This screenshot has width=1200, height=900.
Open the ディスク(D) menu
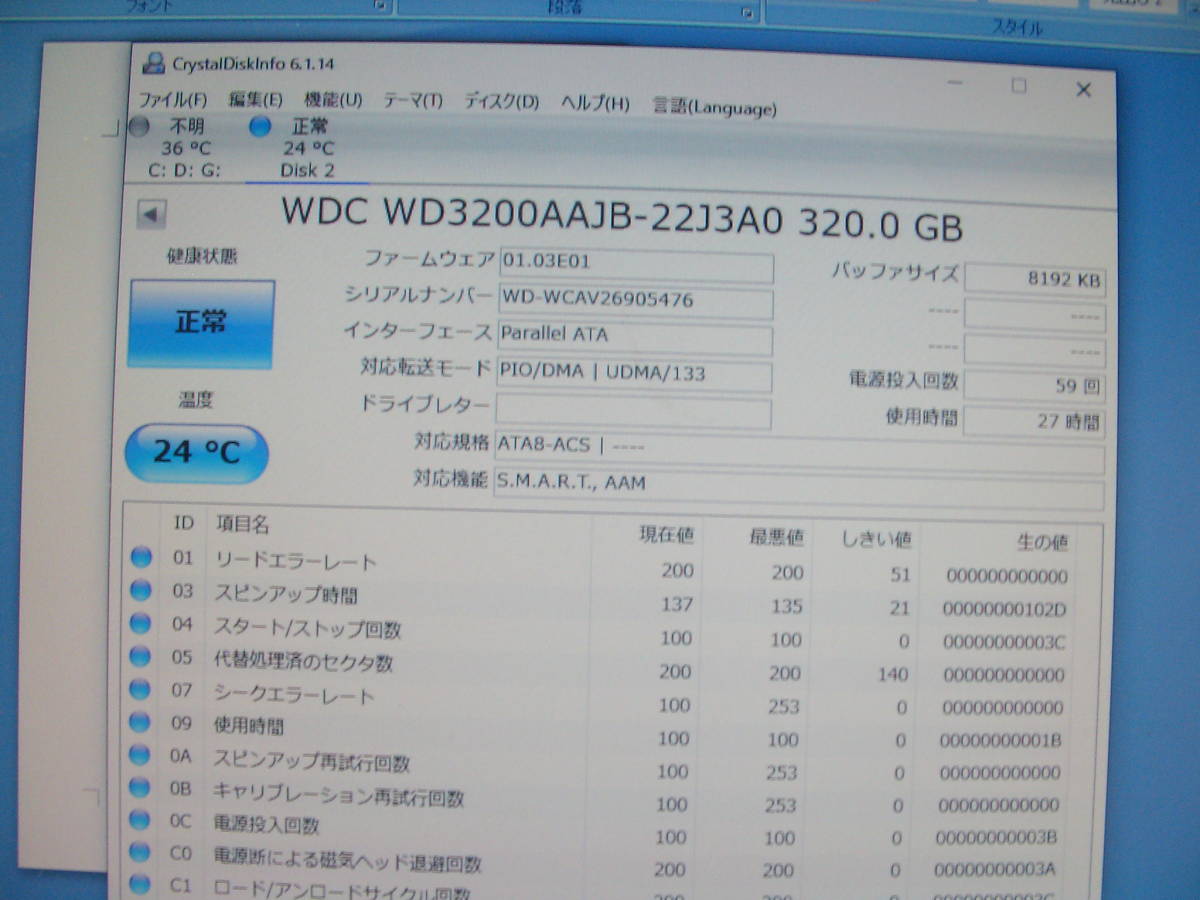click(x=501, y=102)
